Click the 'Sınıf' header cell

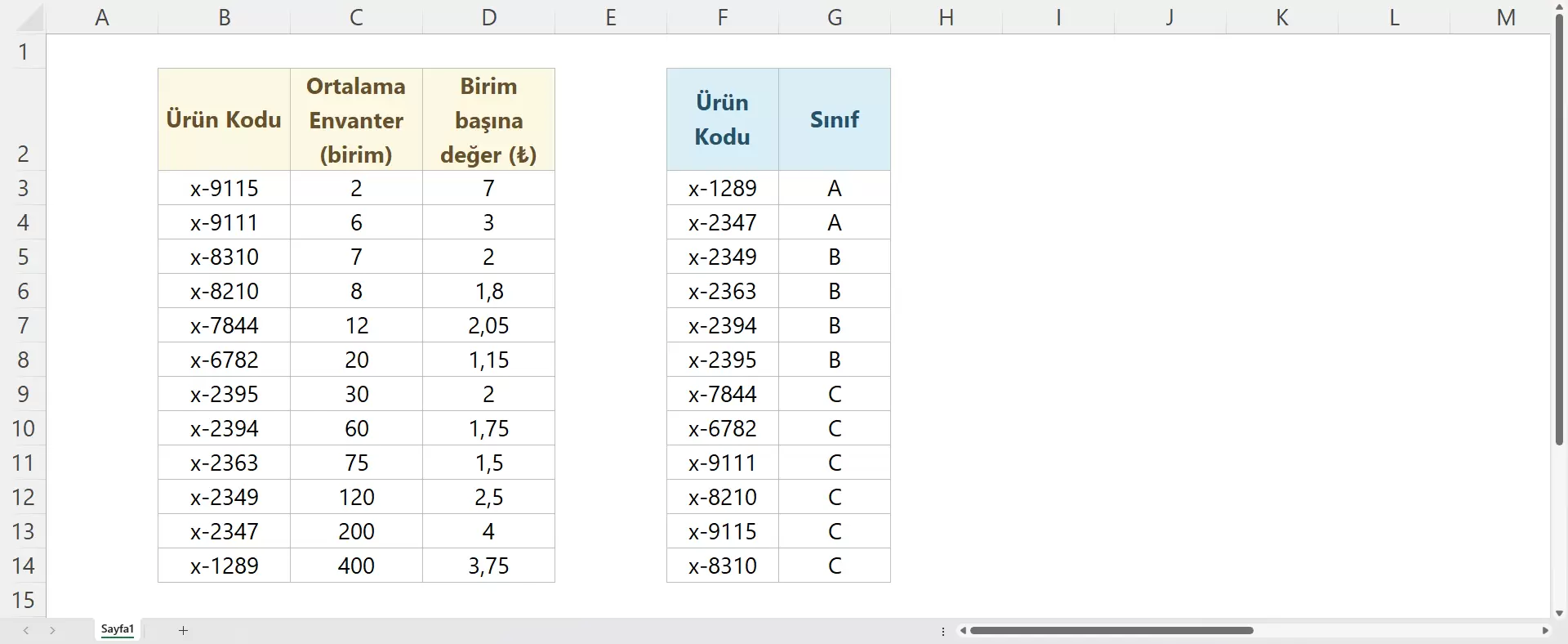835,119
